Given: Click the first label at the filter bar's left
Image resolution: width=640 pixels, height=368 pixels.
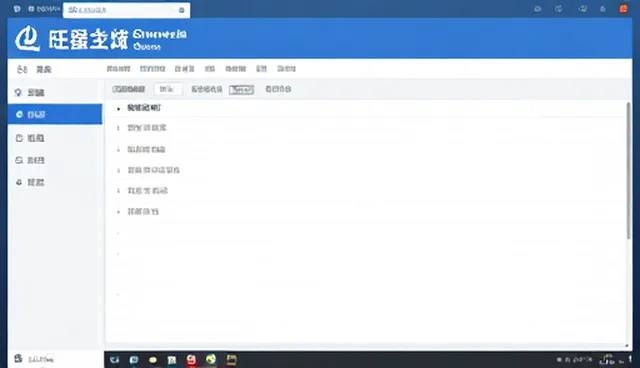Looking at the screenshot, I should [x=129, y=89].
